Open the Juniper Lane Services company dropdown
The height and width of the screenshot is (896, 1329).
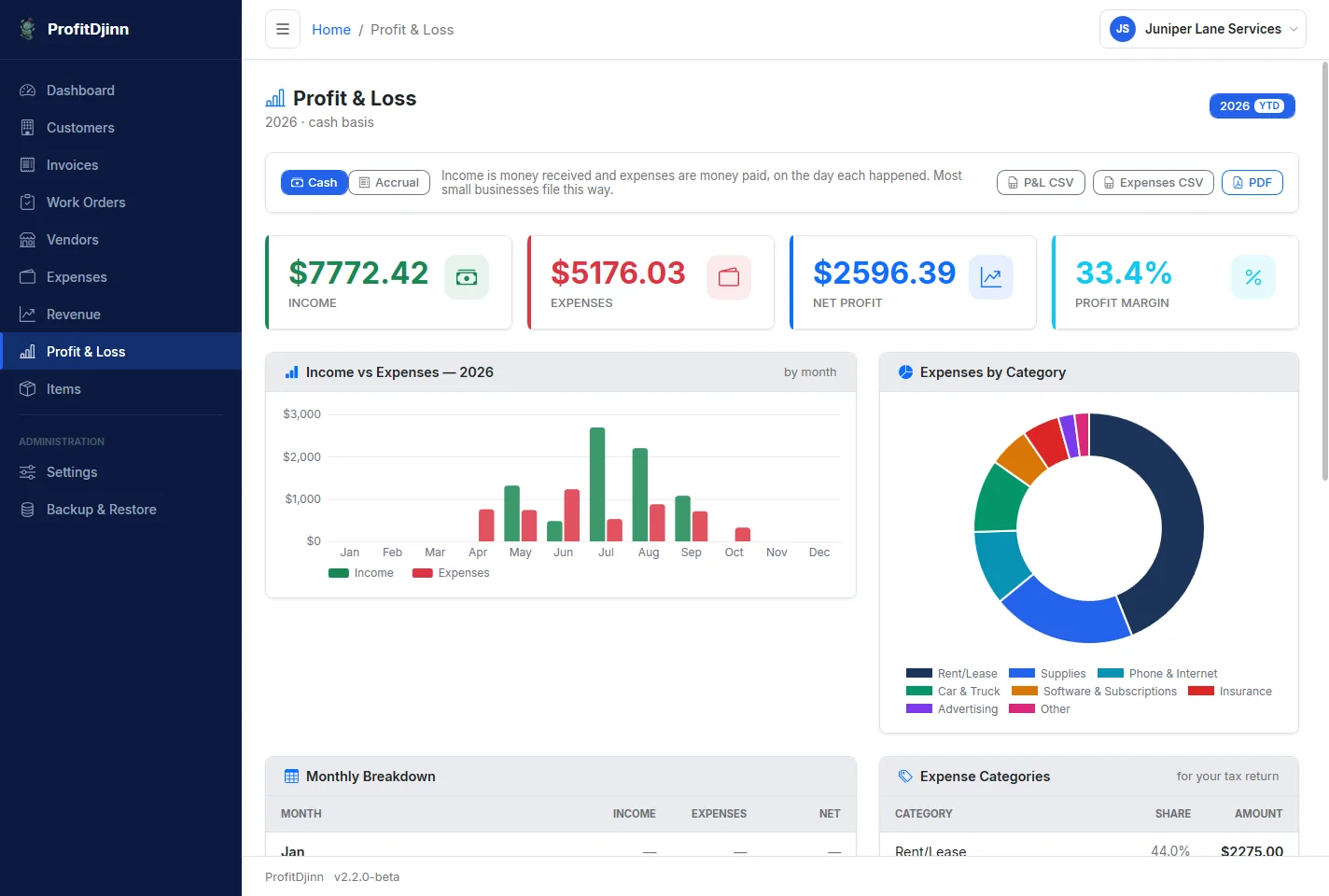pyautogui.click(x=1203, y=29)
